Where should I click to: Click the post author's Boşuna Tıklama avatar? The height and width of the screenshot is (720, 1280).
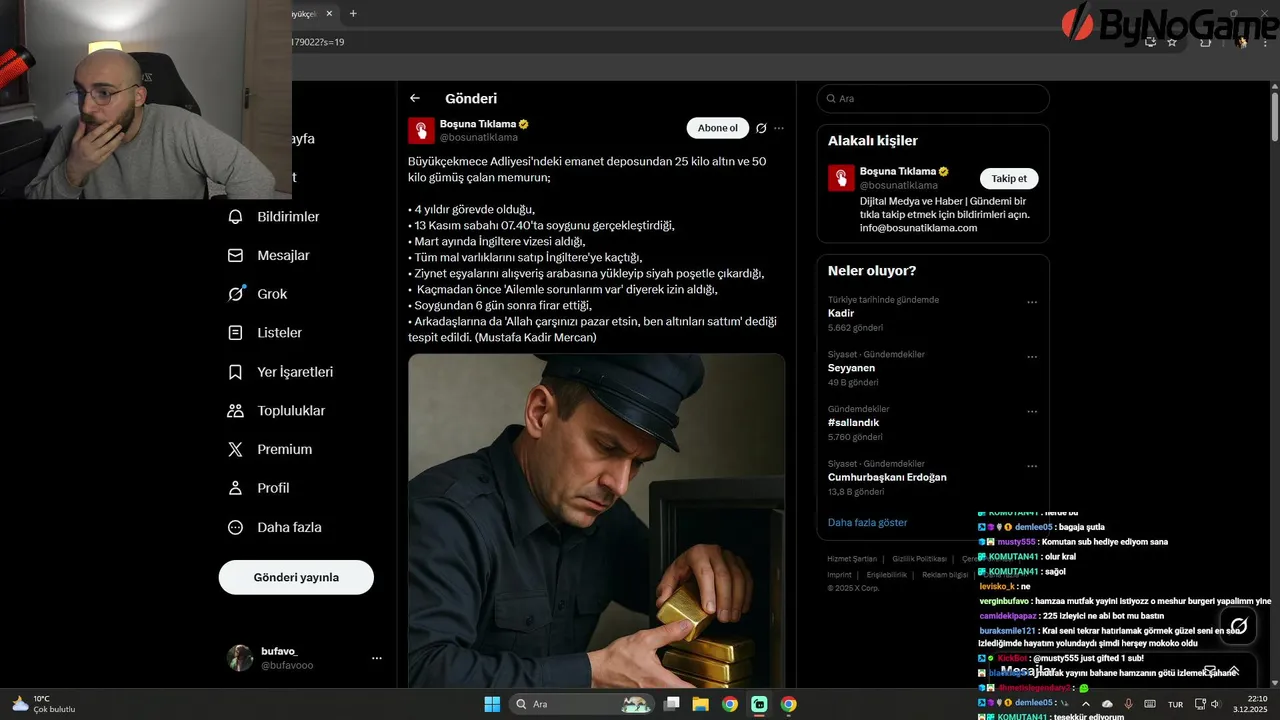coord(421,130)
